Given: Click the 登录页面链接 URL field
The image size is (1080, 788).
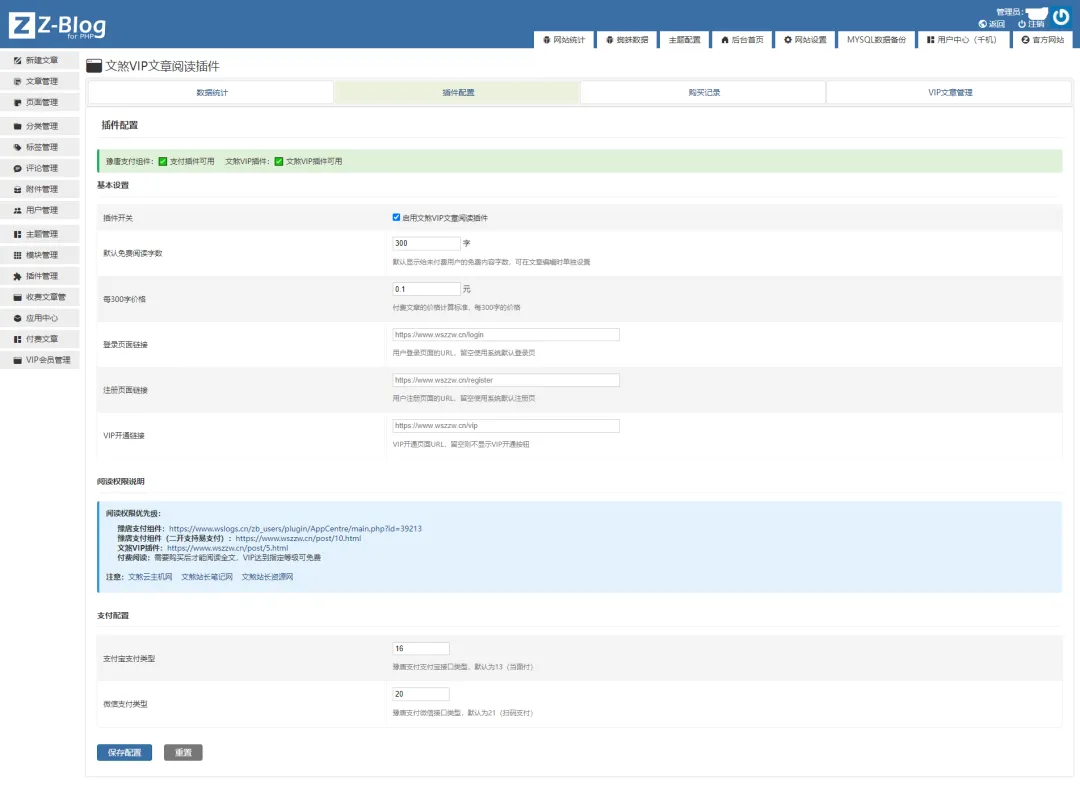Looking at the screenshot, I should click(x=506, y=335).
